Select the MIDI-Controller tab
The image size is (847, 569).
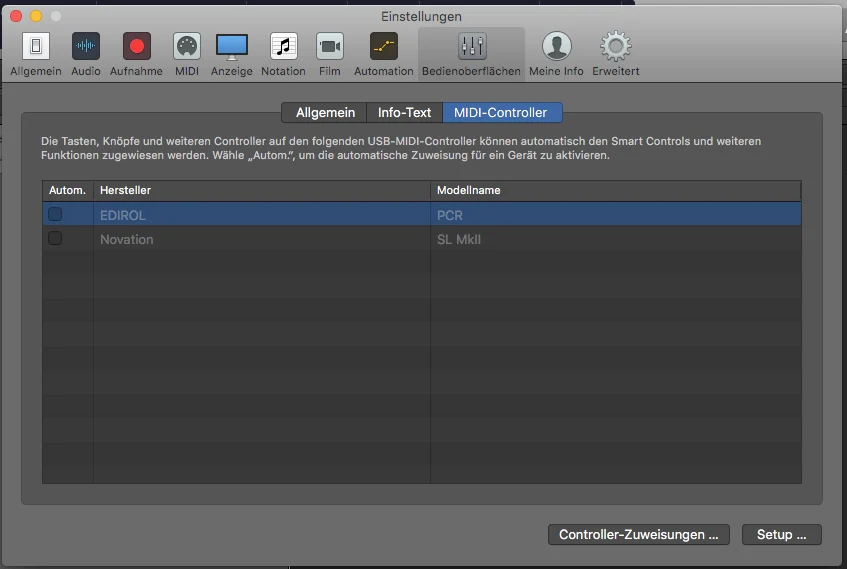point(502,112)
